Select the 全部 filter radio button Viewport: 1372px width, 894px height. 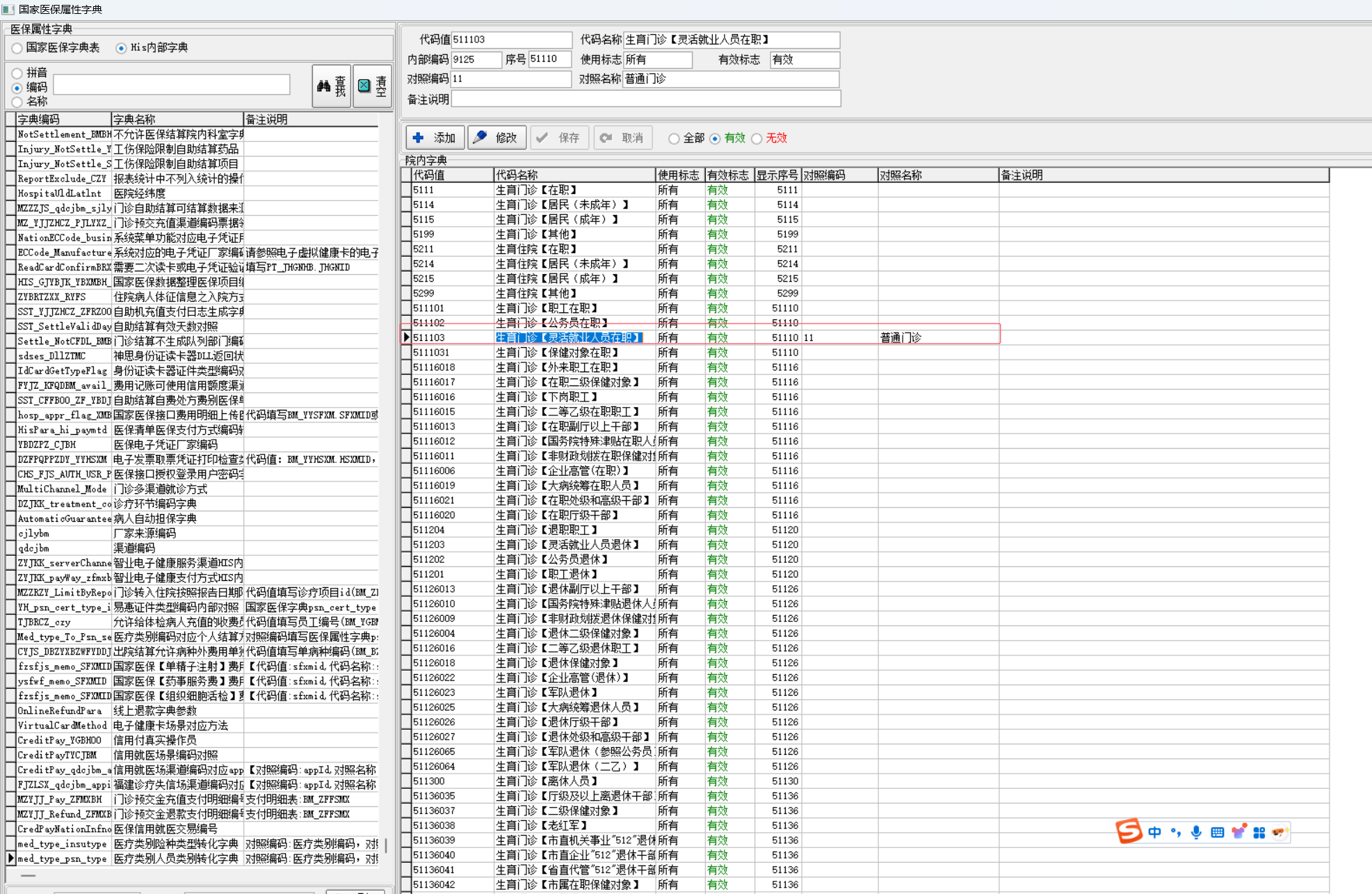(x=674, y=138)
